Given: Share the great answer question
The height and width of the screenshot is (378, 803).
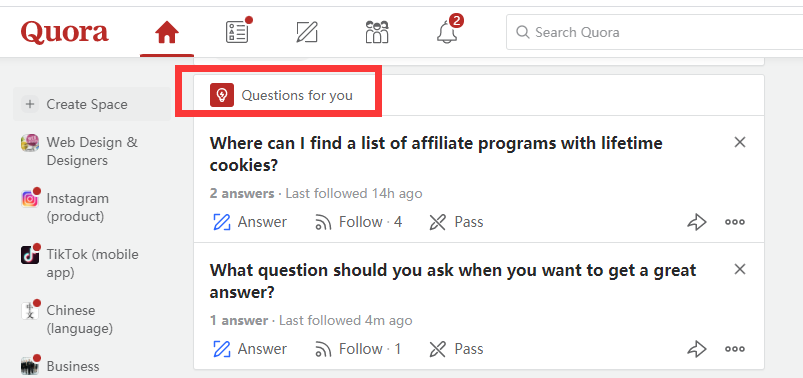Looking at the screenshot, I should pyautogui.click(x=696, y=349).
